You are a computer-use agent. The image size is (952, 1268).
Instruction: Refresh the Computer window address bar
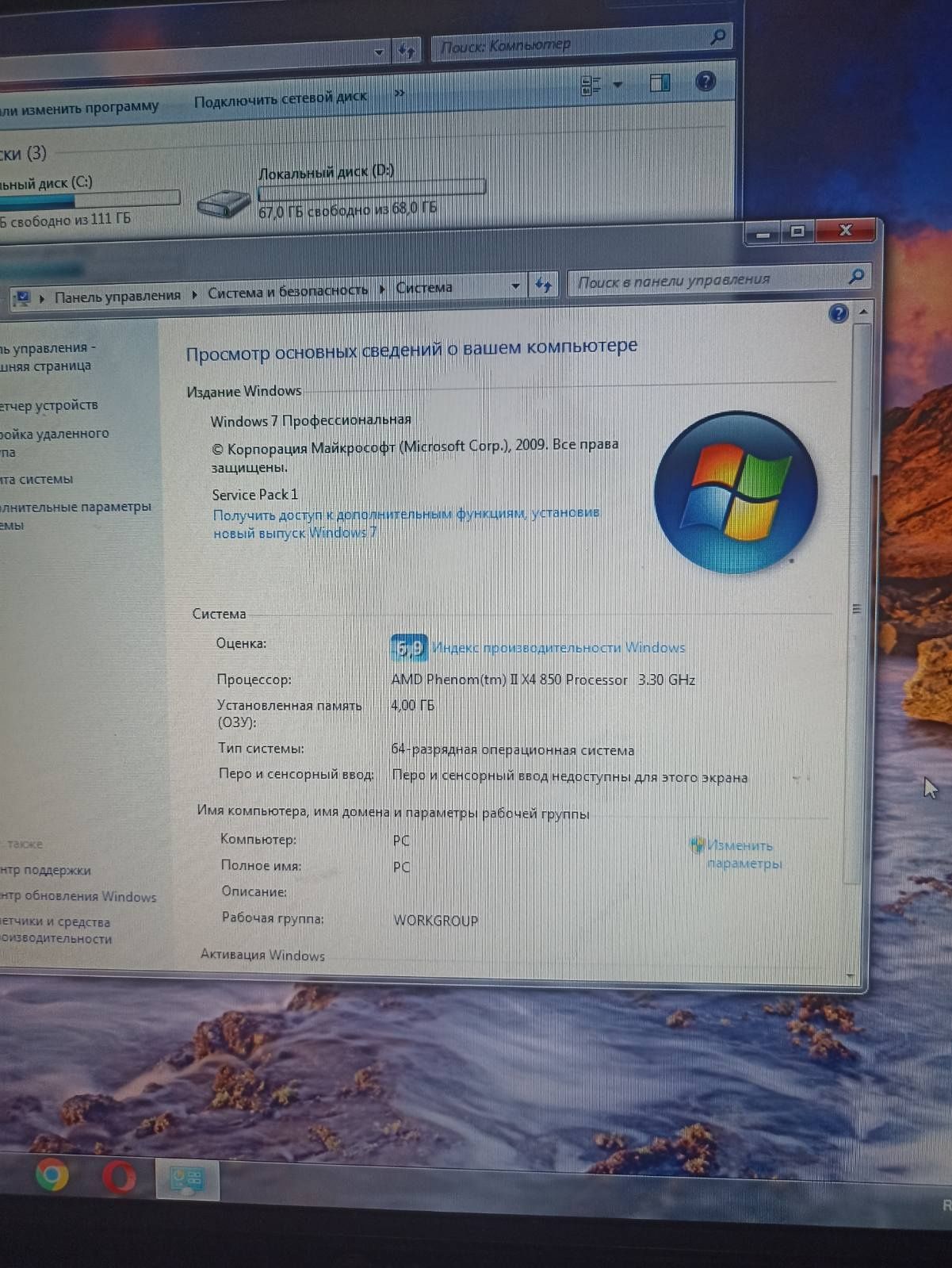(407, 52)
